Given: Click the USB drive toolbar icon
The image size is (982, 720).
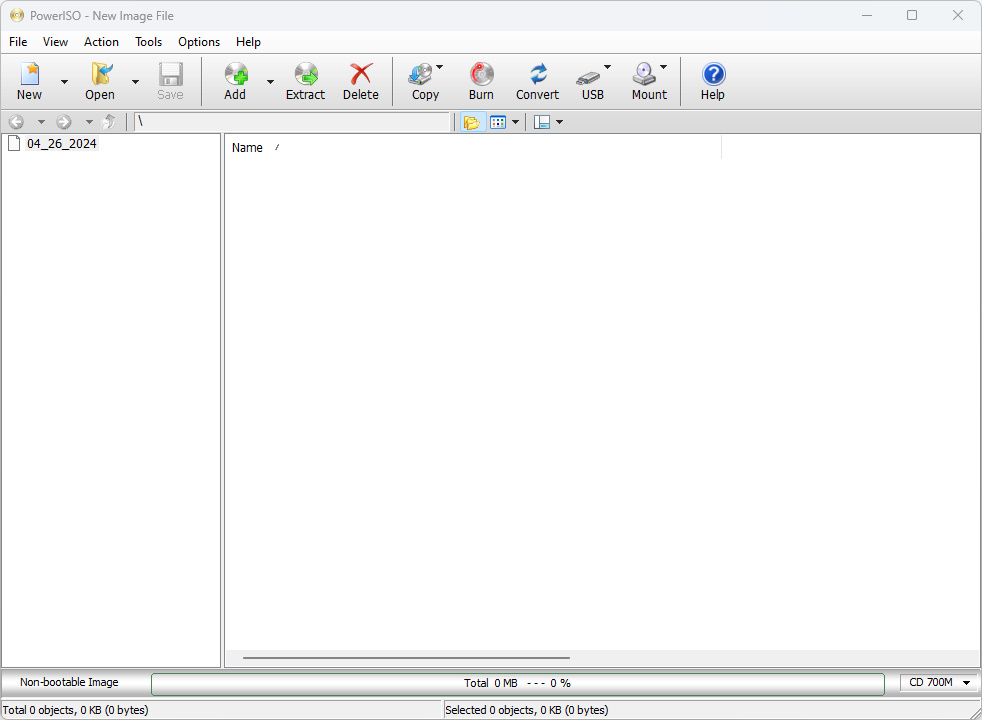Looking at the screenshot, I should coord(588,78).
